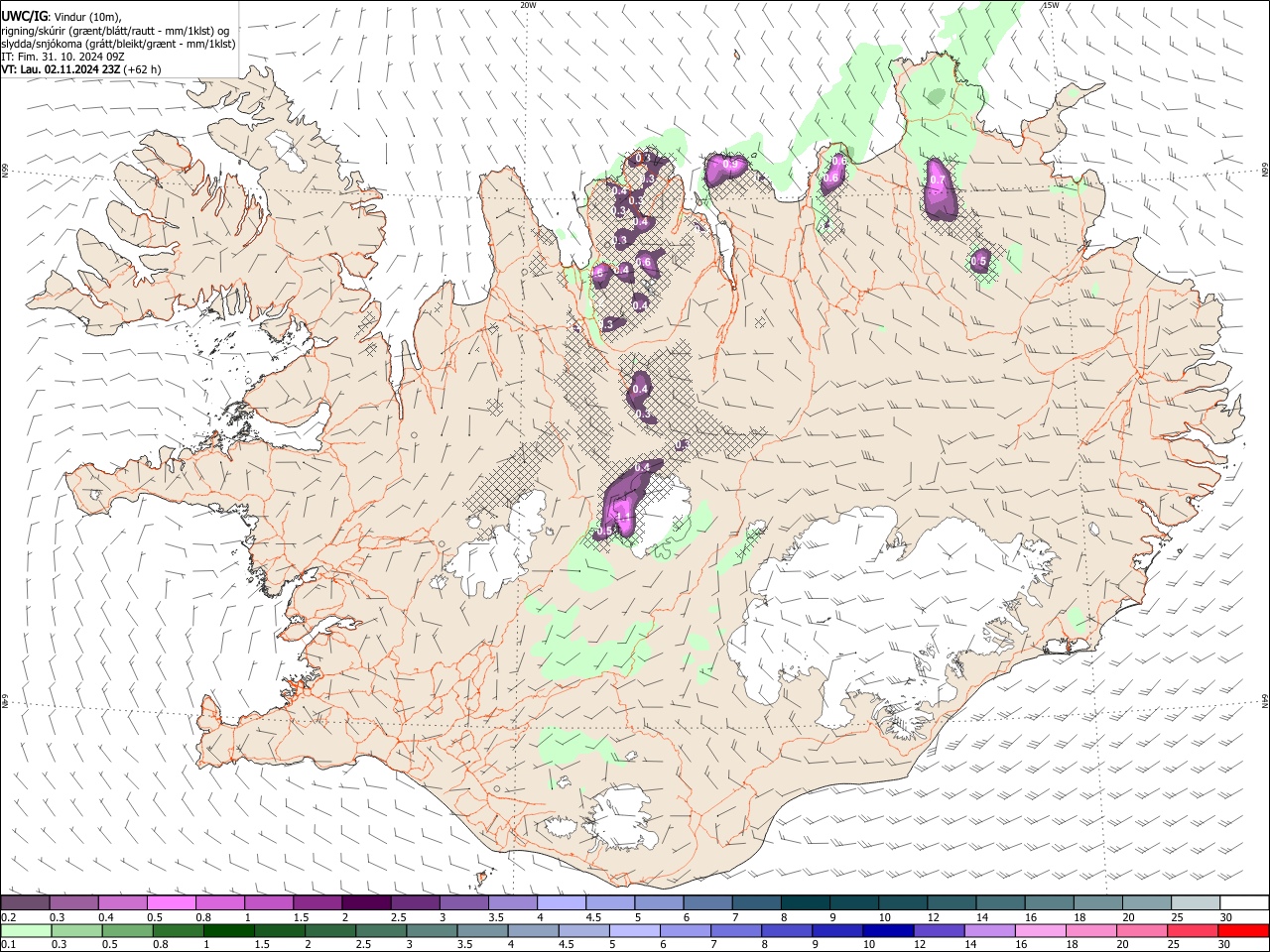
Task: Click the 'rigning/skúrir' legend description line
Action: click(117, 30)
